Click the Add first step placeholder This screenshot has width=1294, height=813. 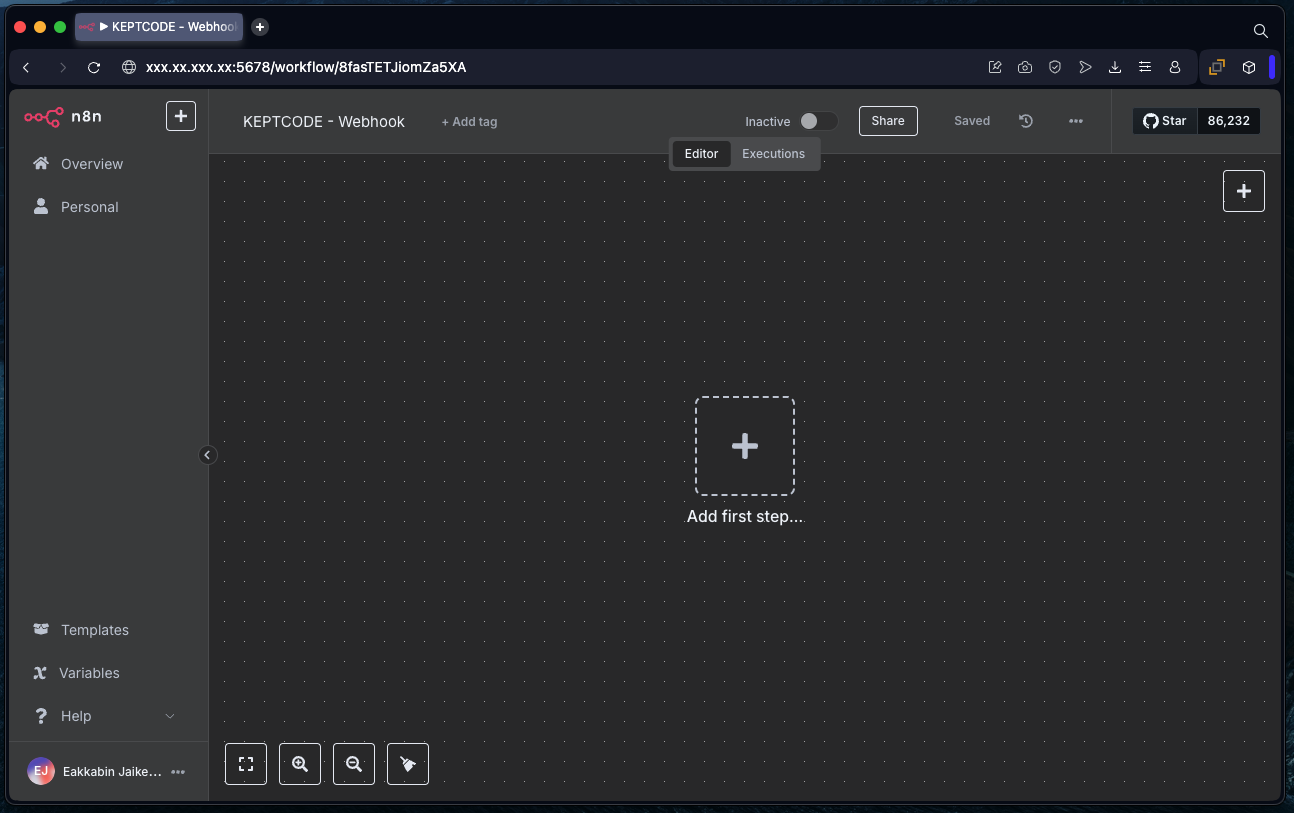[745, 446]
